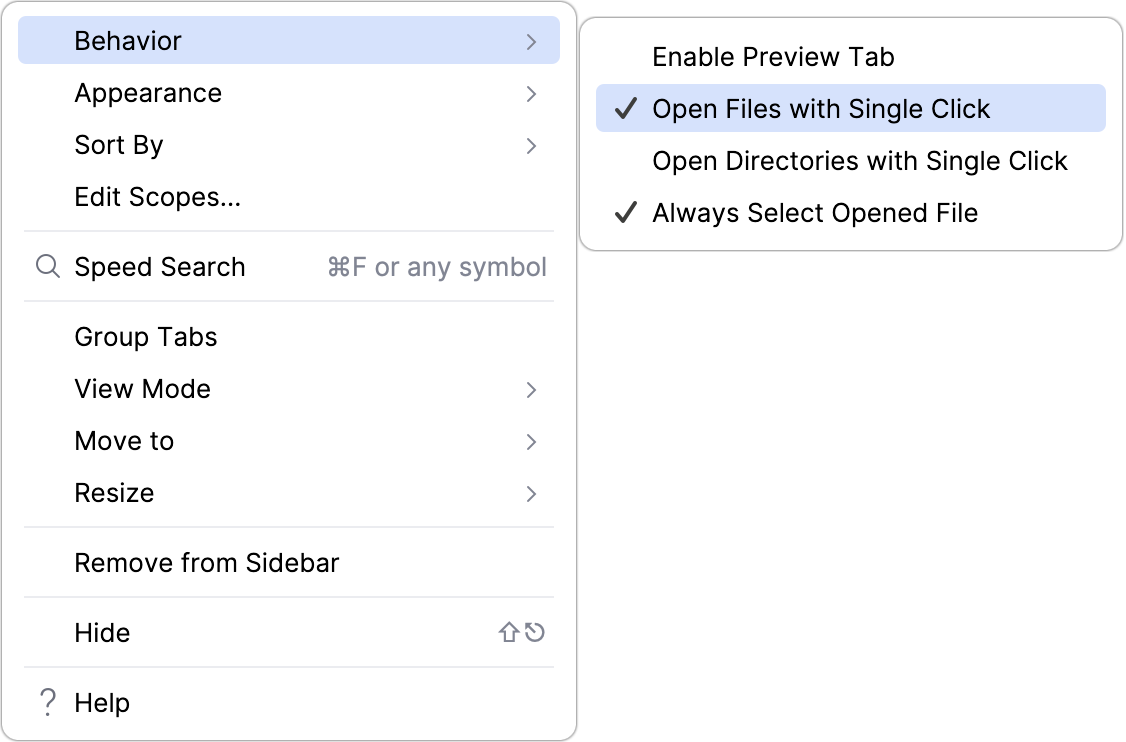
Task: Expand the Resize submenu
Action: point(531,492)
